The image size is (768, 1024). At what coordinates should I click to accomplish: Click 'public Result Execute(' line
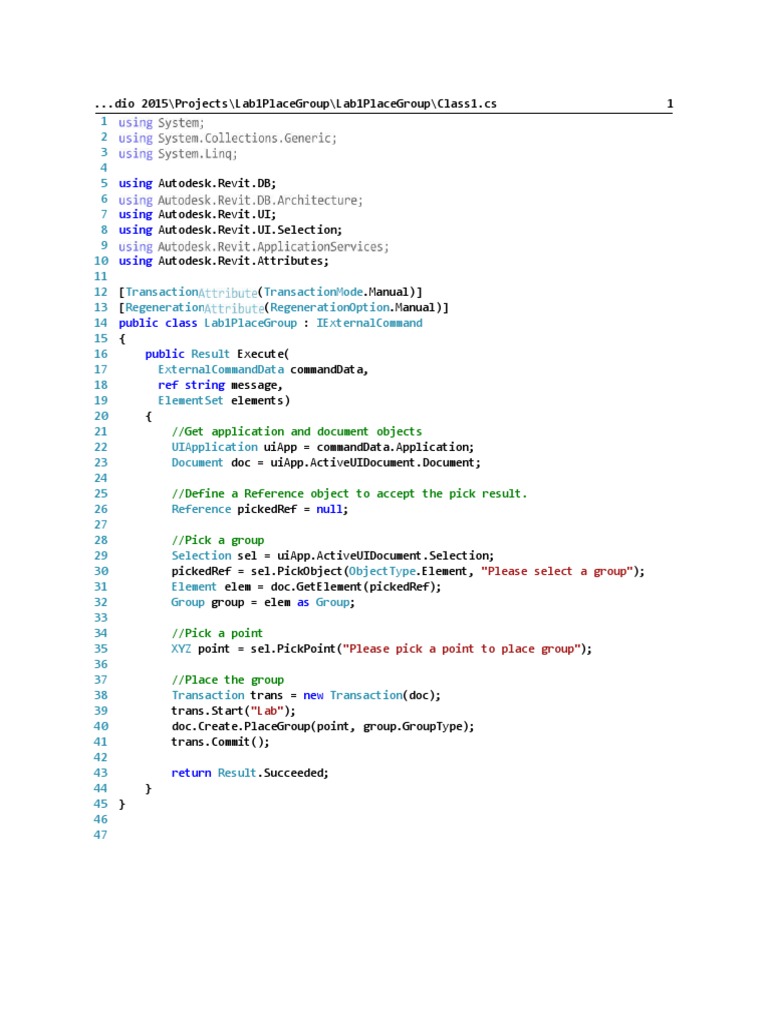click(x=217, y=354)
